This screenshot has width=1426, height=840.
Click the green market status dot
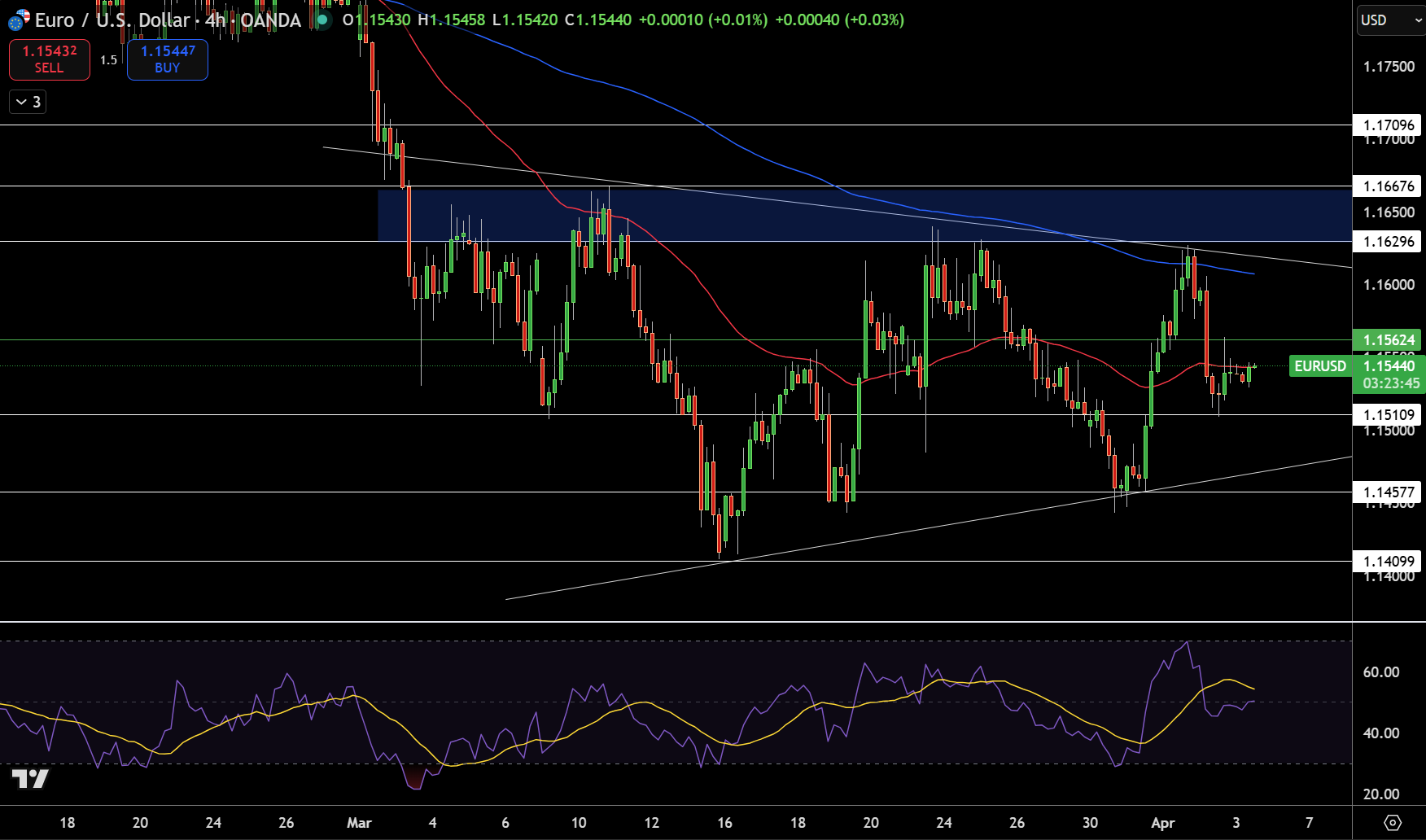(323, 20)
